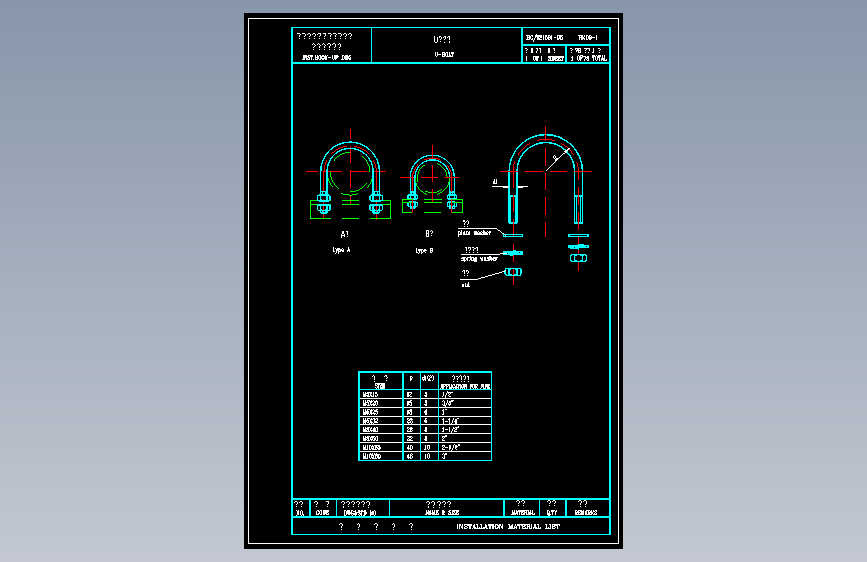Click the 'APPLICATION FOR PIPE' table header
Screen dimensions: 867x562
[x=465, y=387]
